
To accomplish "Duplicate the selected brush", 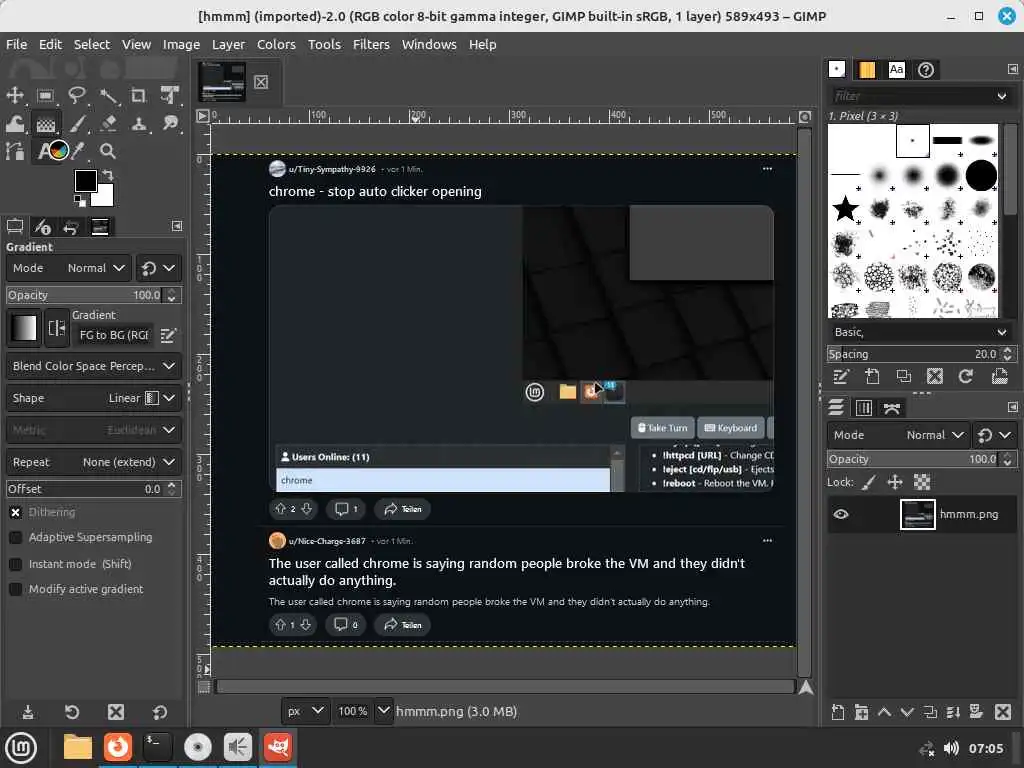I will pyautogui.click(x=904, y=376).
